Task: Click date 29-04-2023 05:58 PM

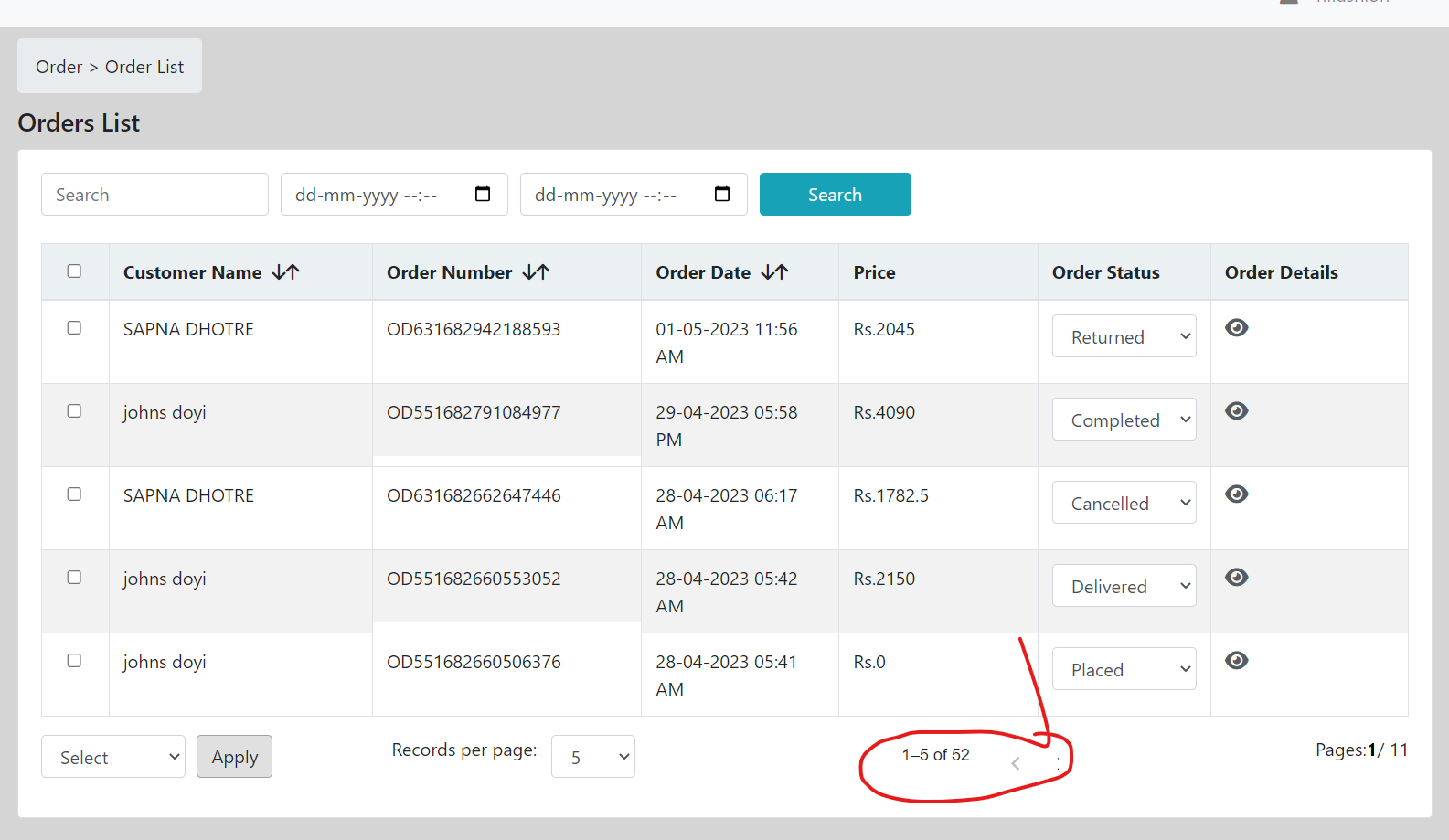Action: coord(727,426)
